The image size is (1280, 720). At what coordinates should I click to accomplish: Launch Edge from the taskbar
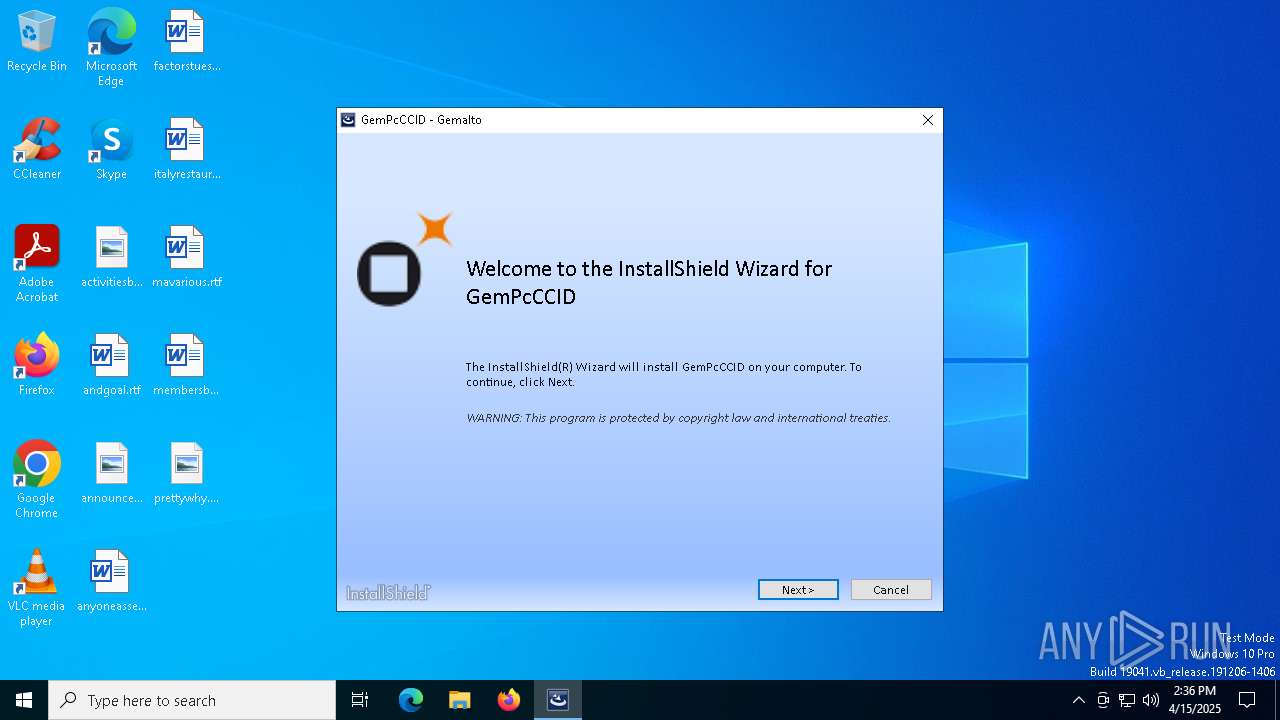pos(411,700)
